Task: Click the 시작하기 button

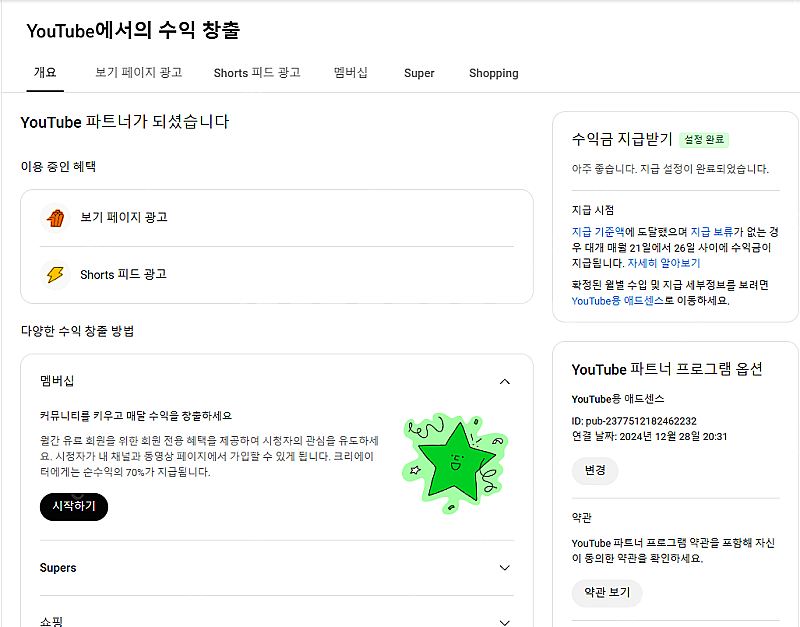Action: pyautogui.click(x=74, y=507)
